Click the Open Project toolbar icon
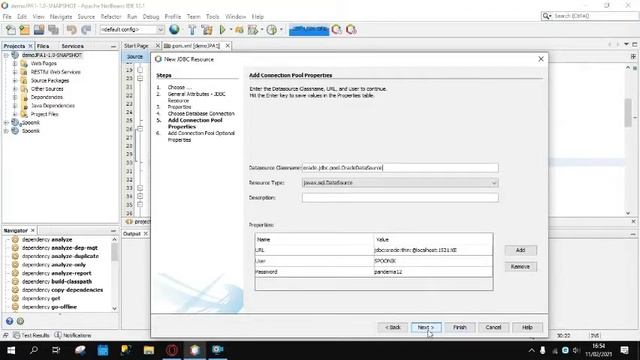640x360 pixels. [39, 30]
